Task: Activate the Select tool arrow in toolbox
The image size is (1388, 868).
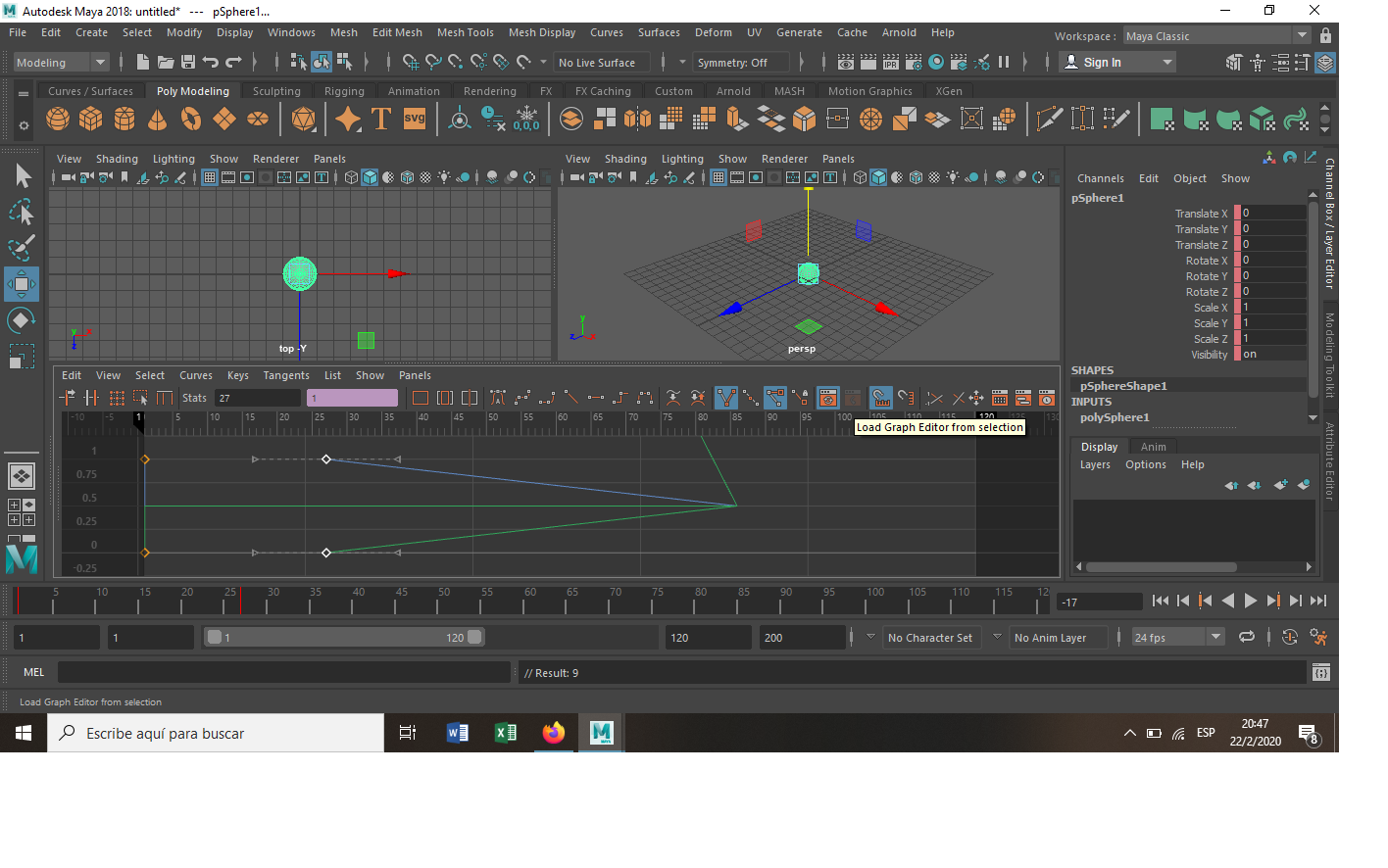Action: 22,176
